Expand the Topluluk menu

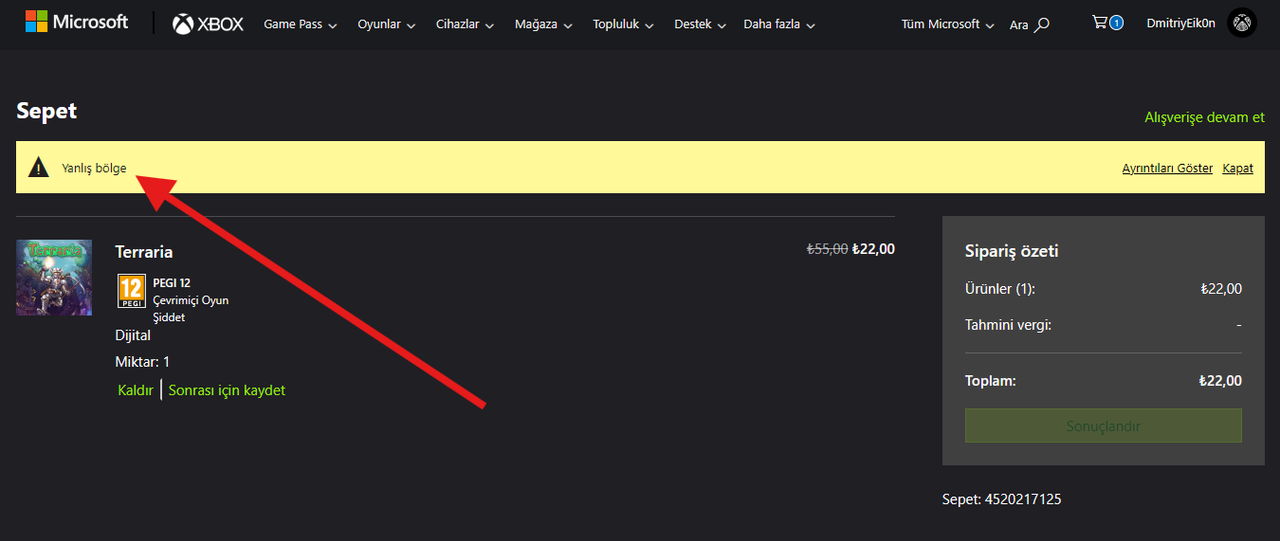(623, 24)
